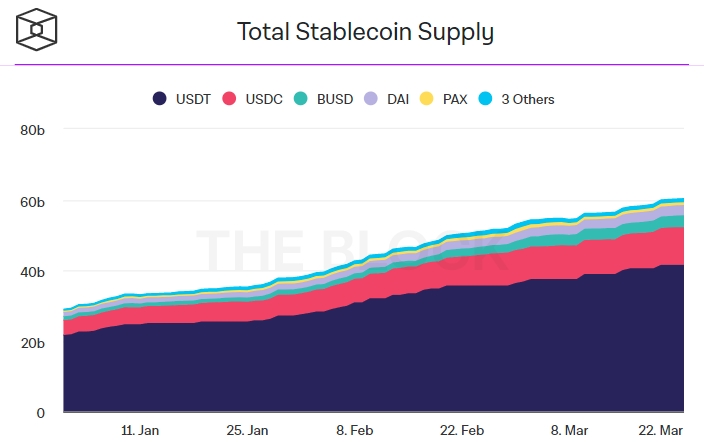Click the 8. Feb x-axis label

click(x=355, y=430)
